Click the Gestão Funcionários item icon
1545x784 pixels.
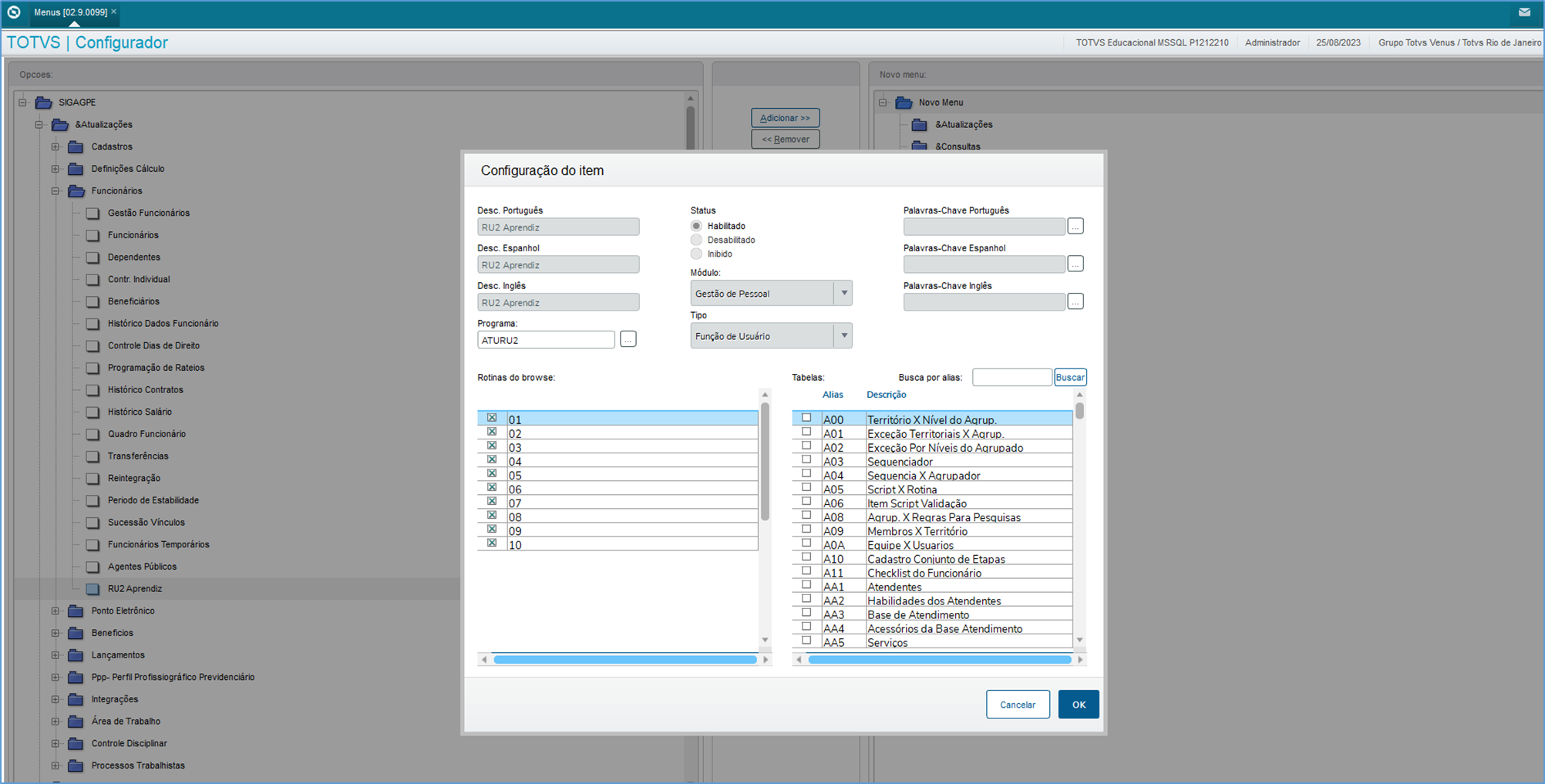[x=93, y=214]
